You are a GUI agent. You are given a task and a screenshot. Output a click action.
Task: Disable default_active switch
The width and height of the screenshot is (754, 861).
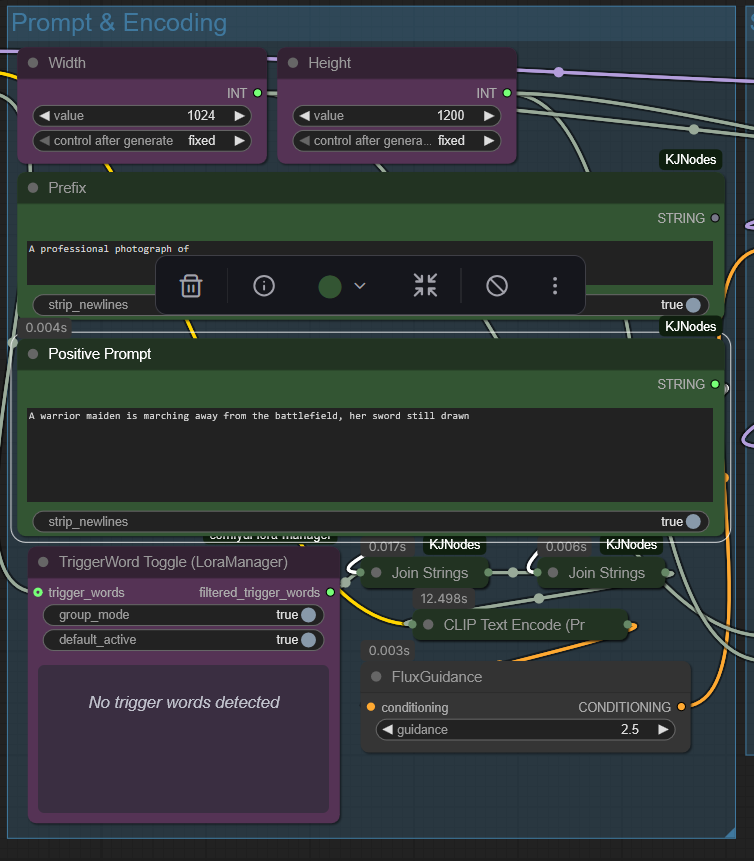308,640
